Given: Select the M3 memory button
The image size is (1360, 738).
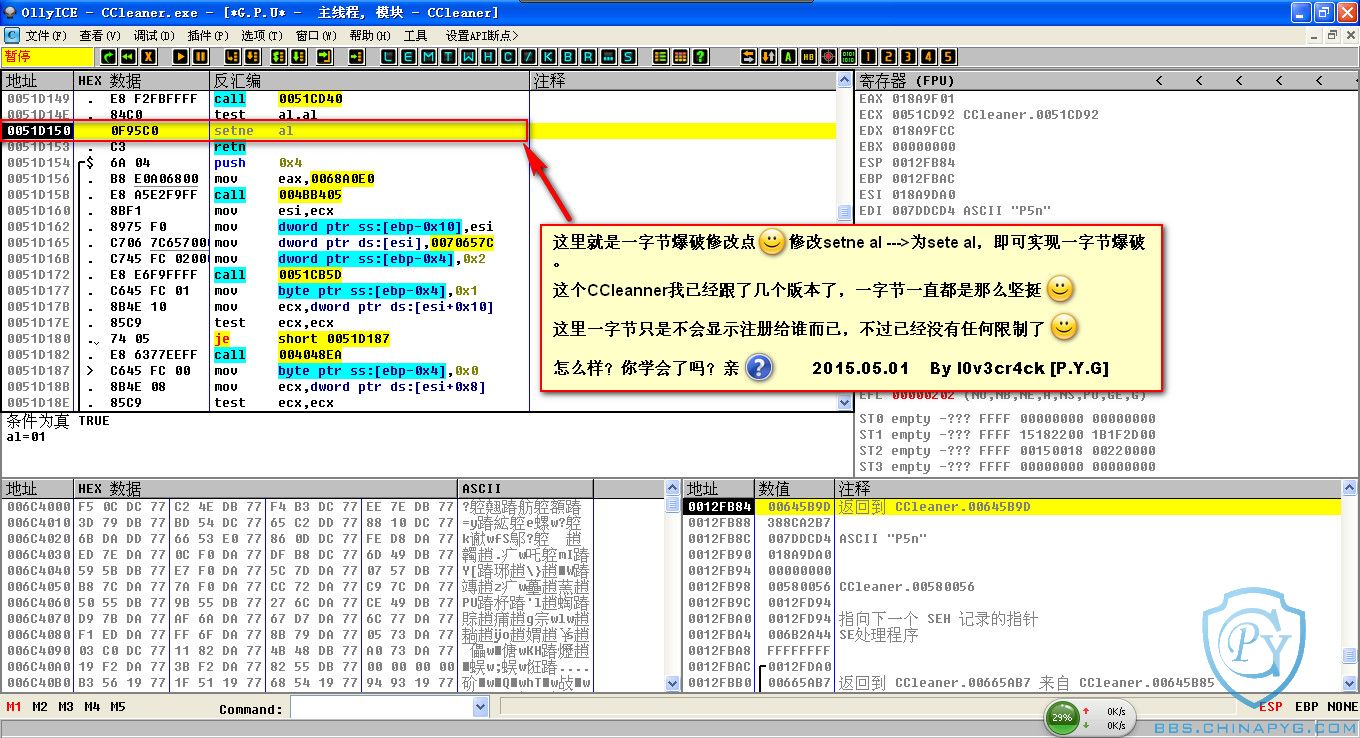Looking at the screenshot, I should [66, 707].
